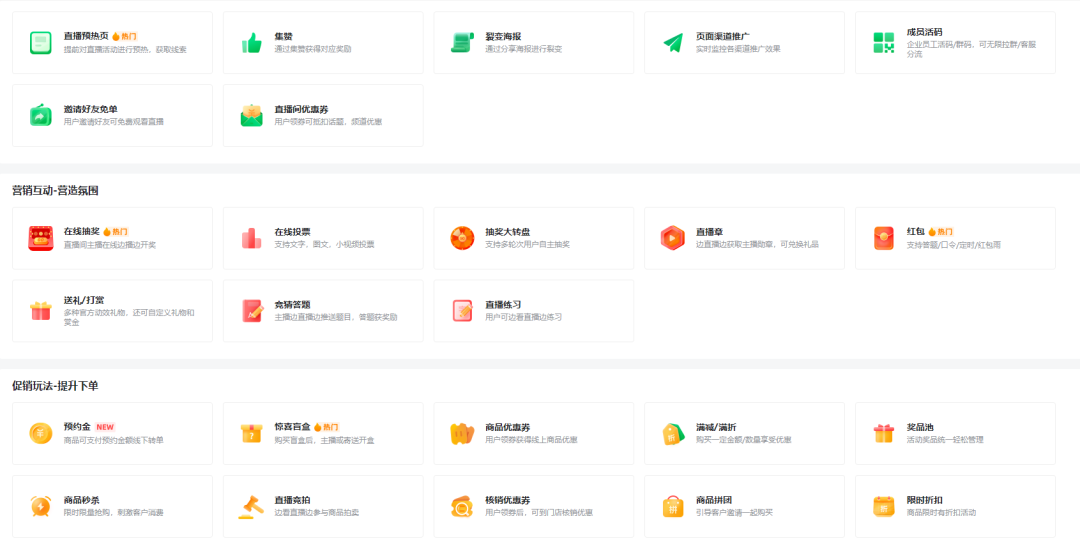This screenshot has width=1080, height=544.
Task: Click the 抽奖大转盘 wheel icon
Action: (x=462, y=238)
